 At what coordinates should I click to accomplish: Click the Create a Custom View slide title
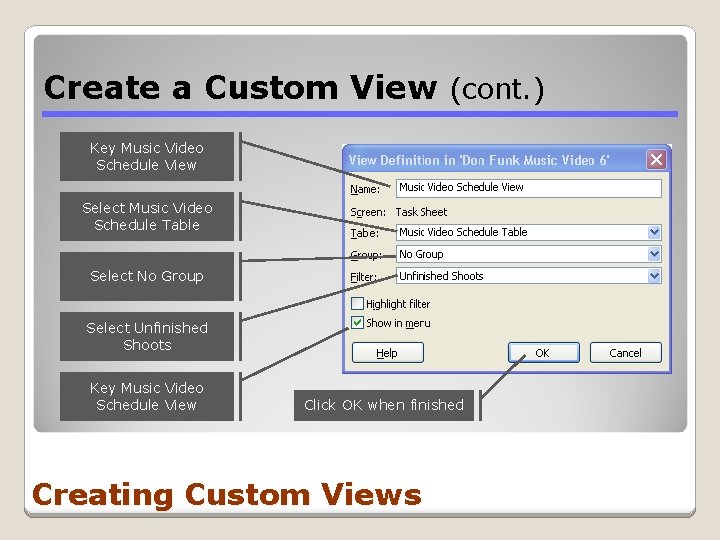point(294,88)
